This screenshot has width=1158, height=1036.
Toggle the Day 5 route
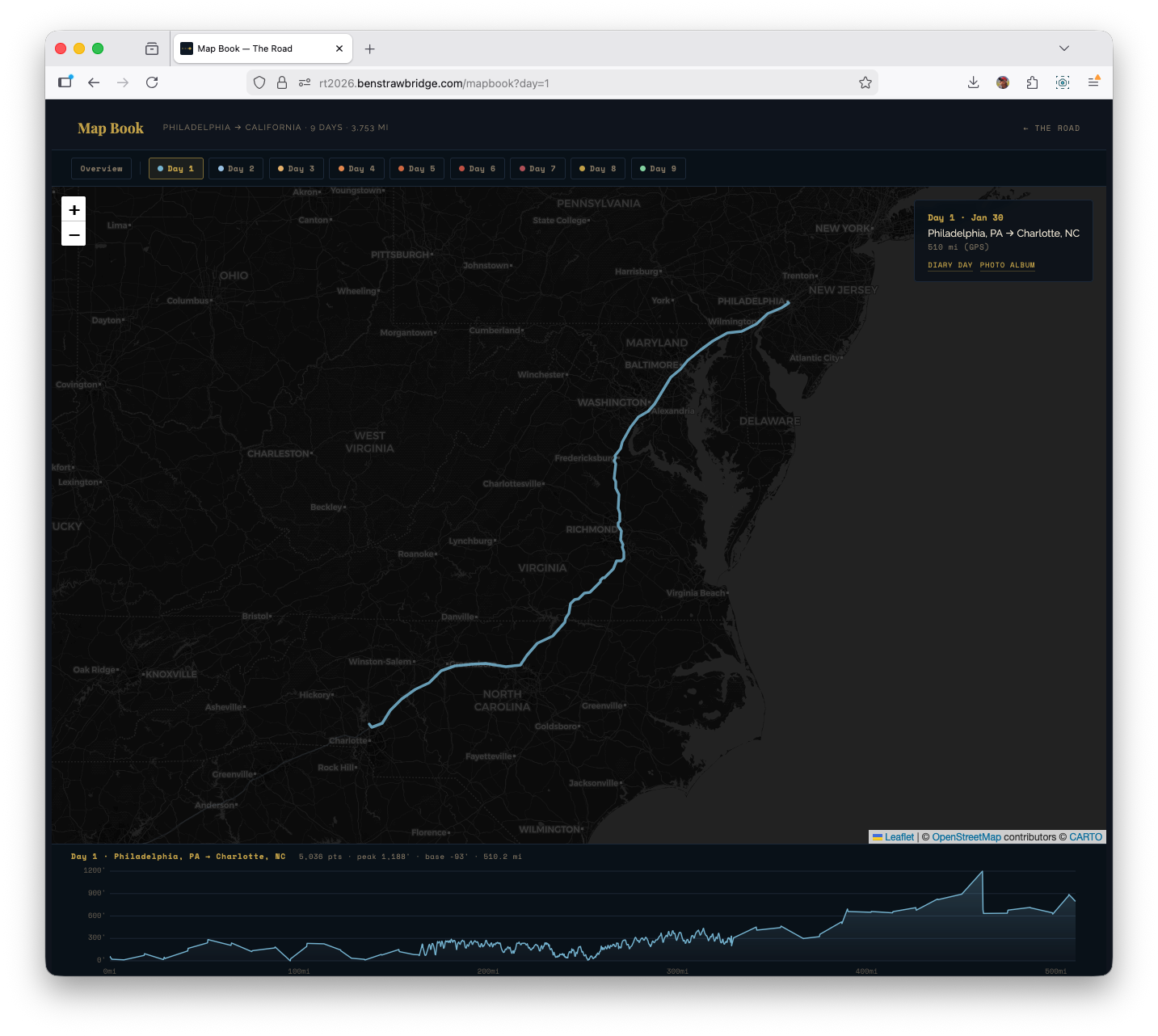pos(416,168)
